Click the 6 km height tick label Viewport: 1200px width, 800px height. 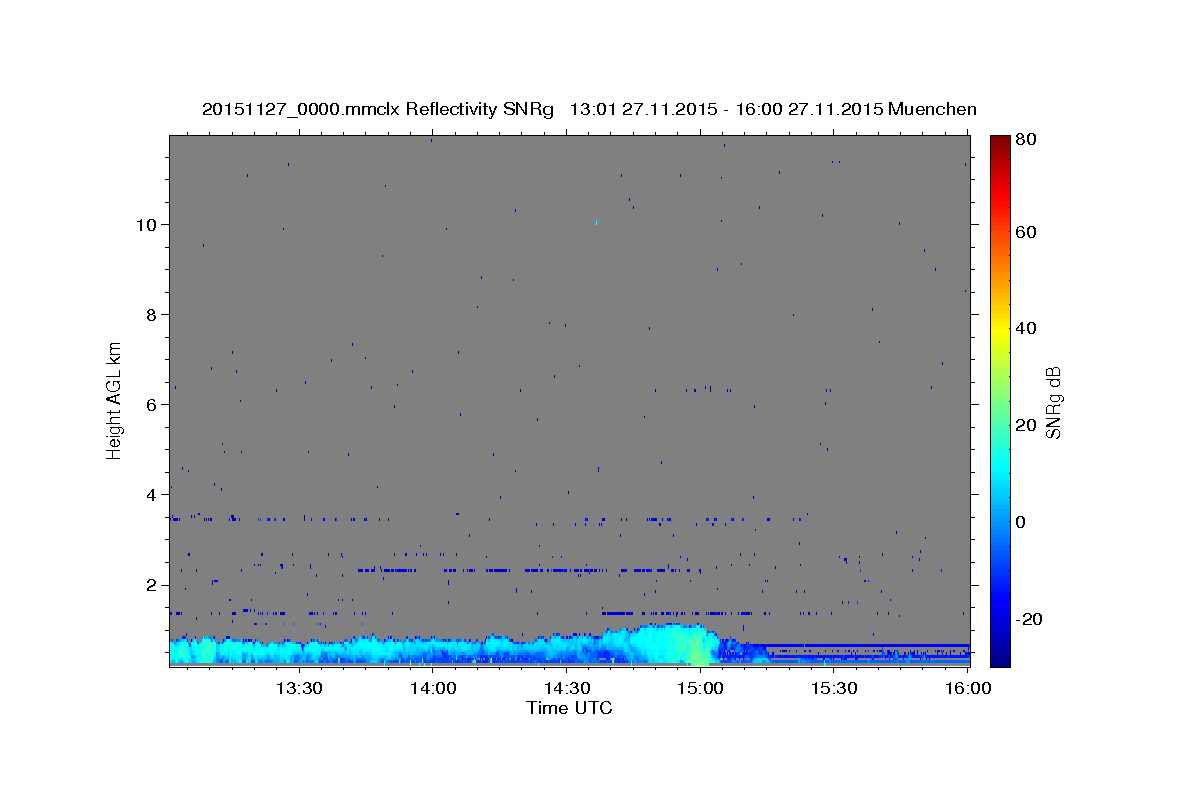(154, 404)
